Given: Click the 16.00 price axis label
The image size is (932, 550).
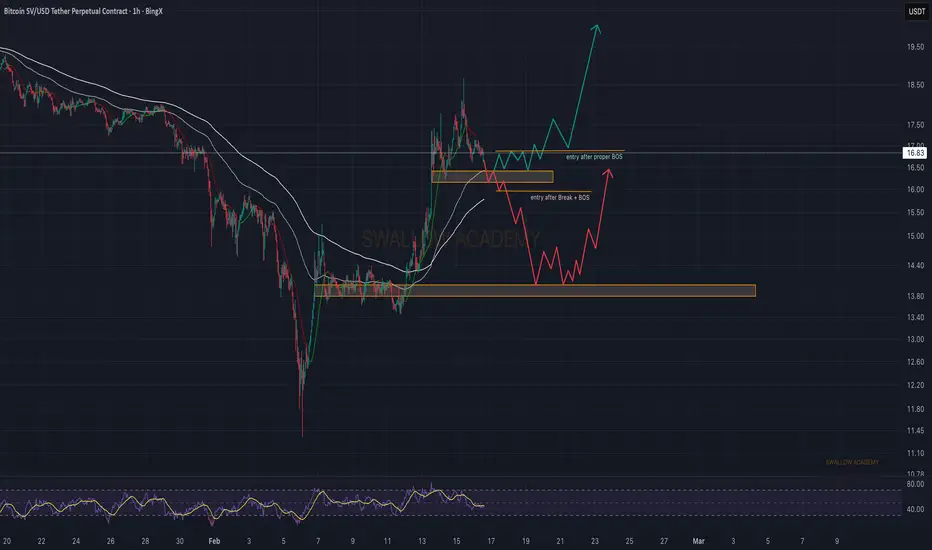Looking at the screenshot, I should click(915, 190).
